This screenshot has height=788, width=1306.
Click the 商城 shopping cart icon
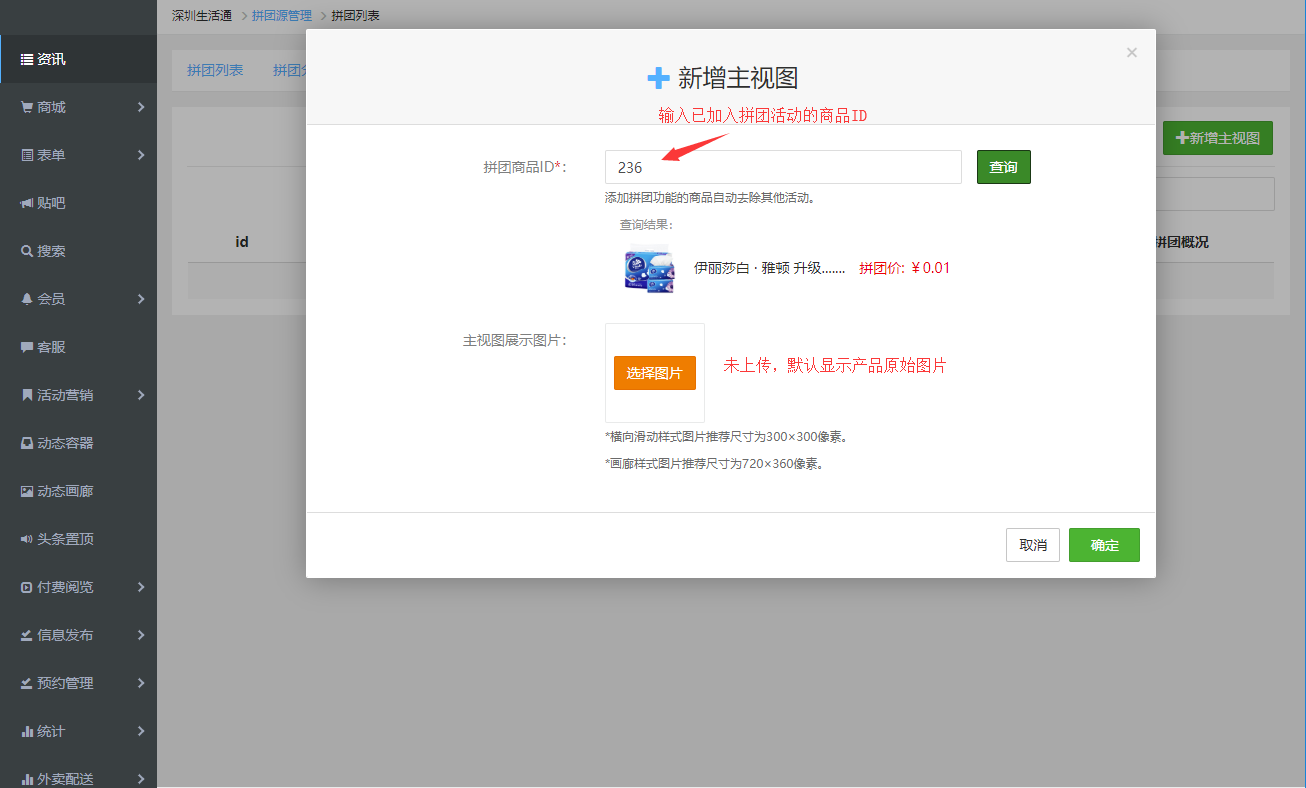[27, 107]
